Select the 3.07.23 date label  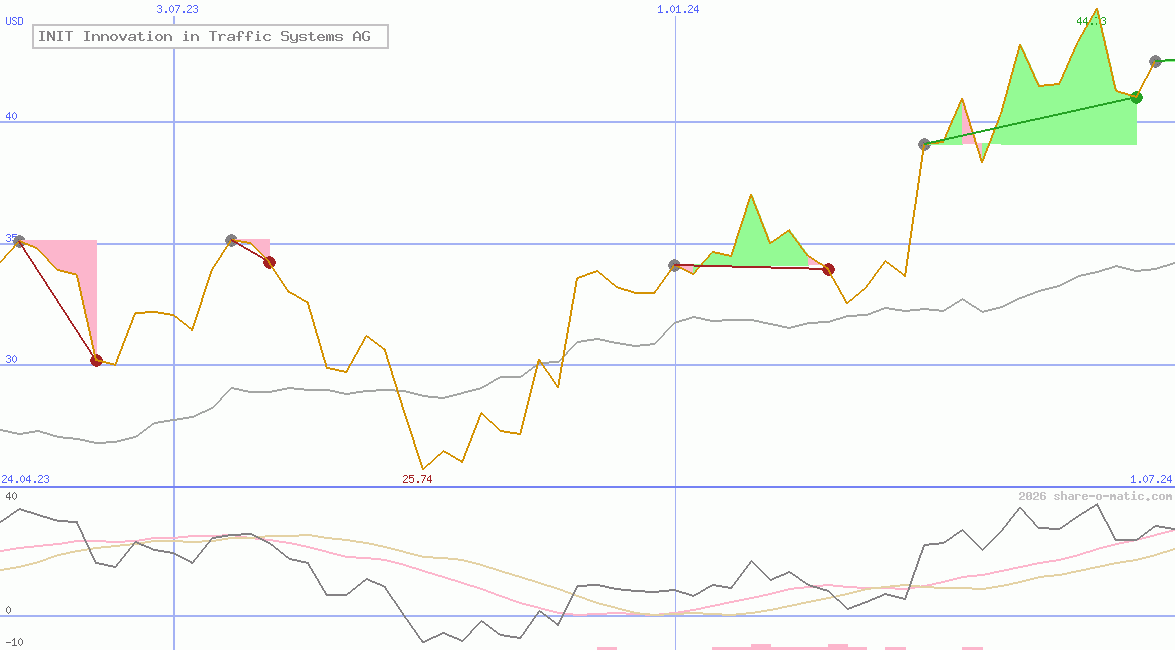point(178,9)
